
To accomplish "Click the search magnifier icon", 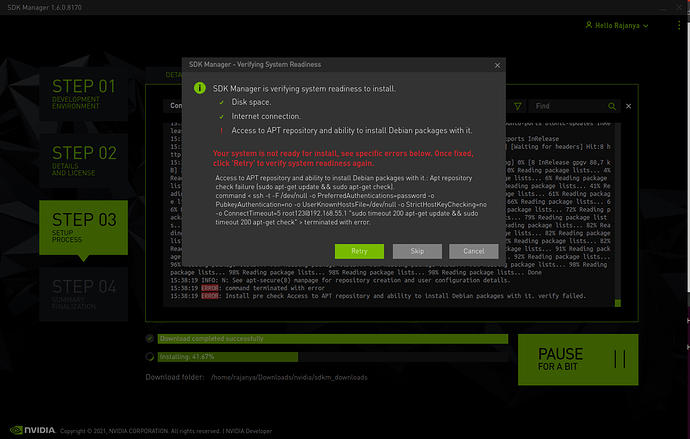I will pyautogui.click(x=612, y=106).
